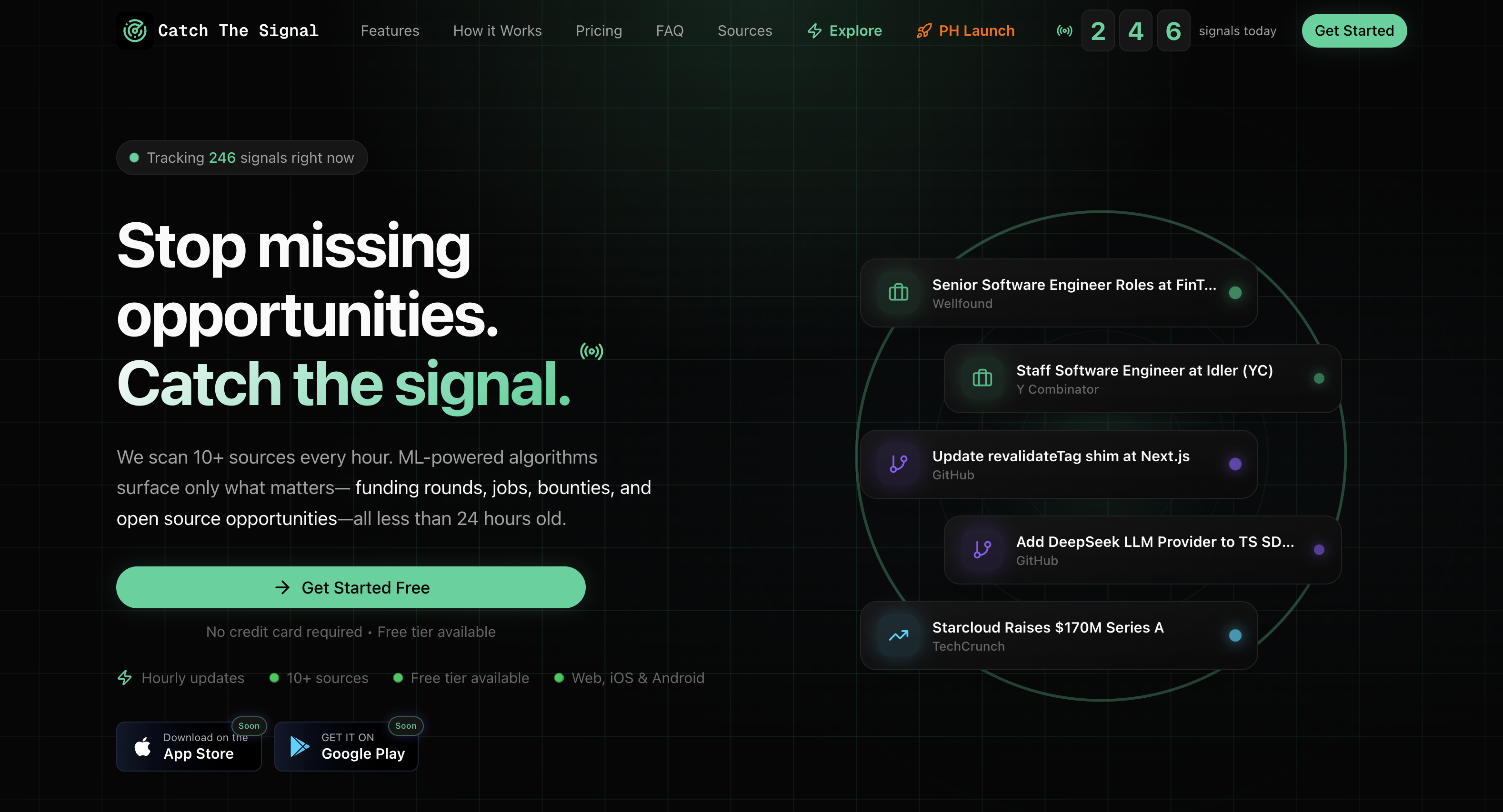Click the broadcast signal icon in navbar
Screen dimensions: 1503x812
[1064, 30]
